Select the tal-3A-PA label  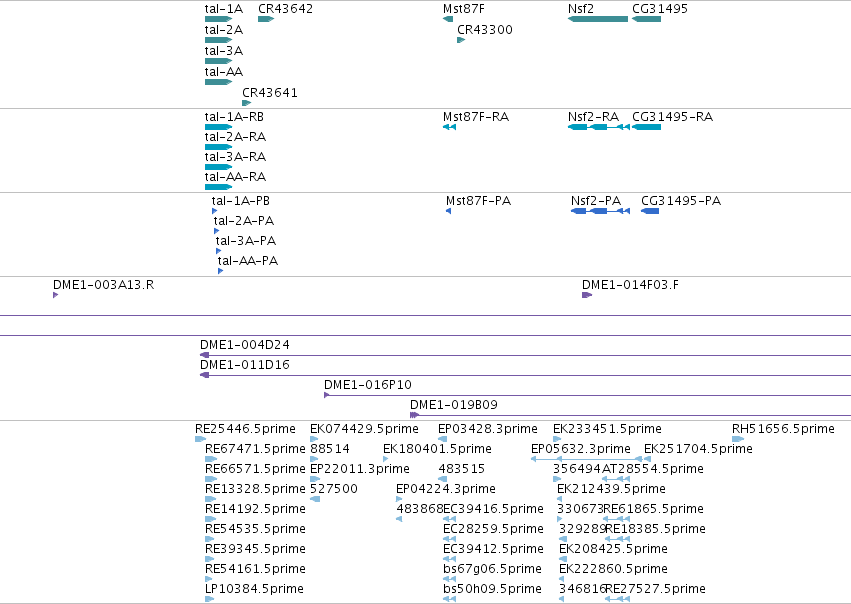[x=246, y=241]
